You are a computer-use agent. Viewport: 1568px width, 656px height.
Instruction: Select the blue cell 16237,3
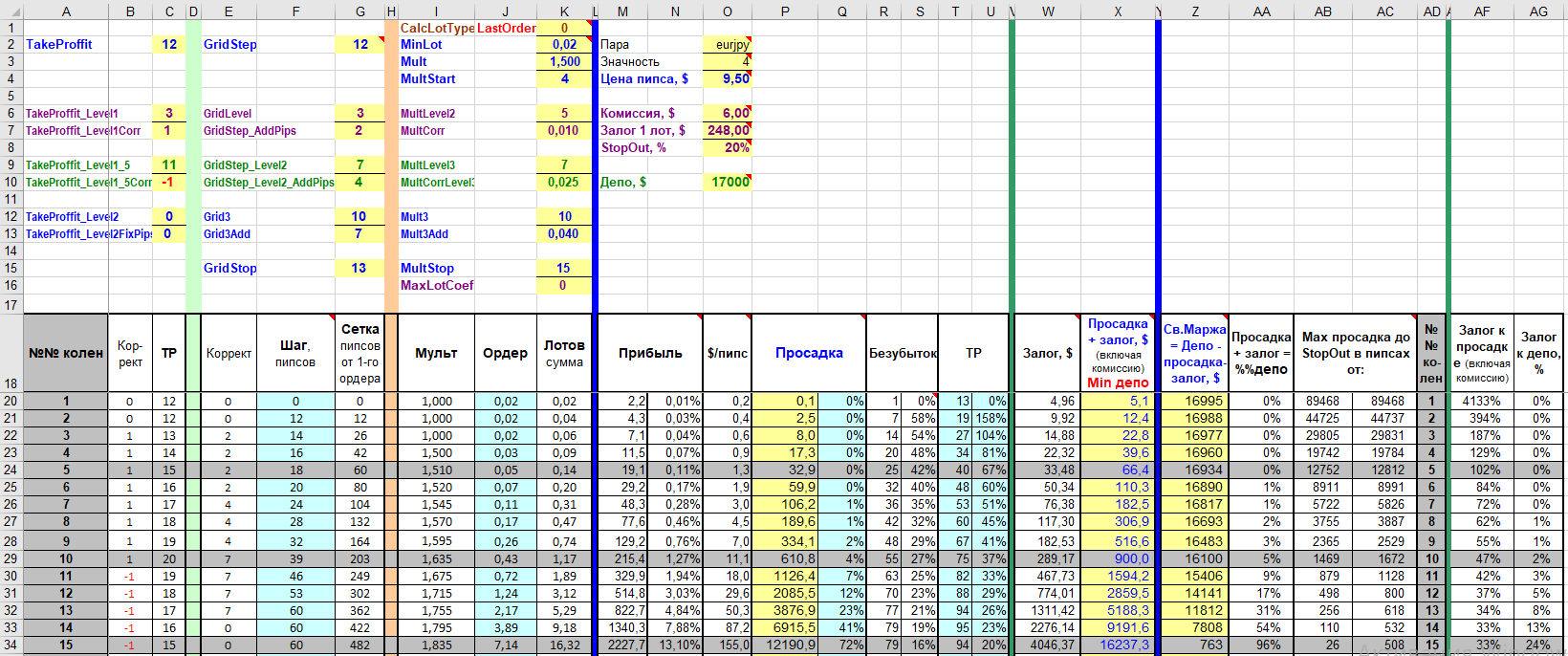pos(1118,645)
